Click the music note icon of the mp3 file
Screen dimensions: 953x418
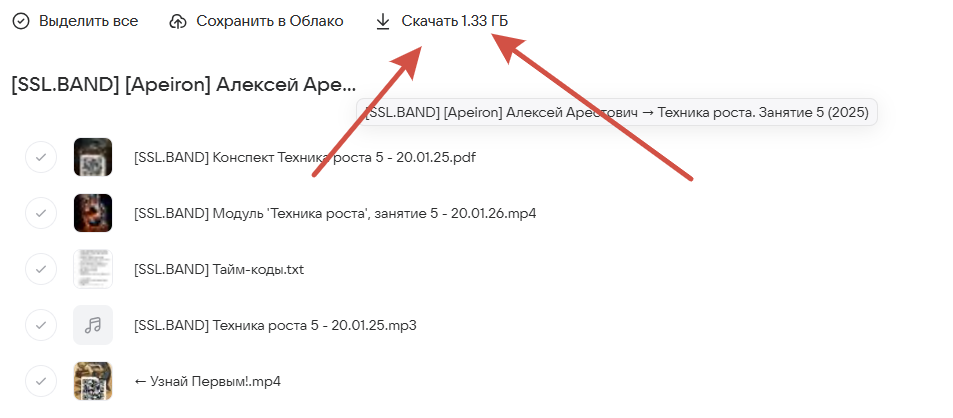[93, 325]
